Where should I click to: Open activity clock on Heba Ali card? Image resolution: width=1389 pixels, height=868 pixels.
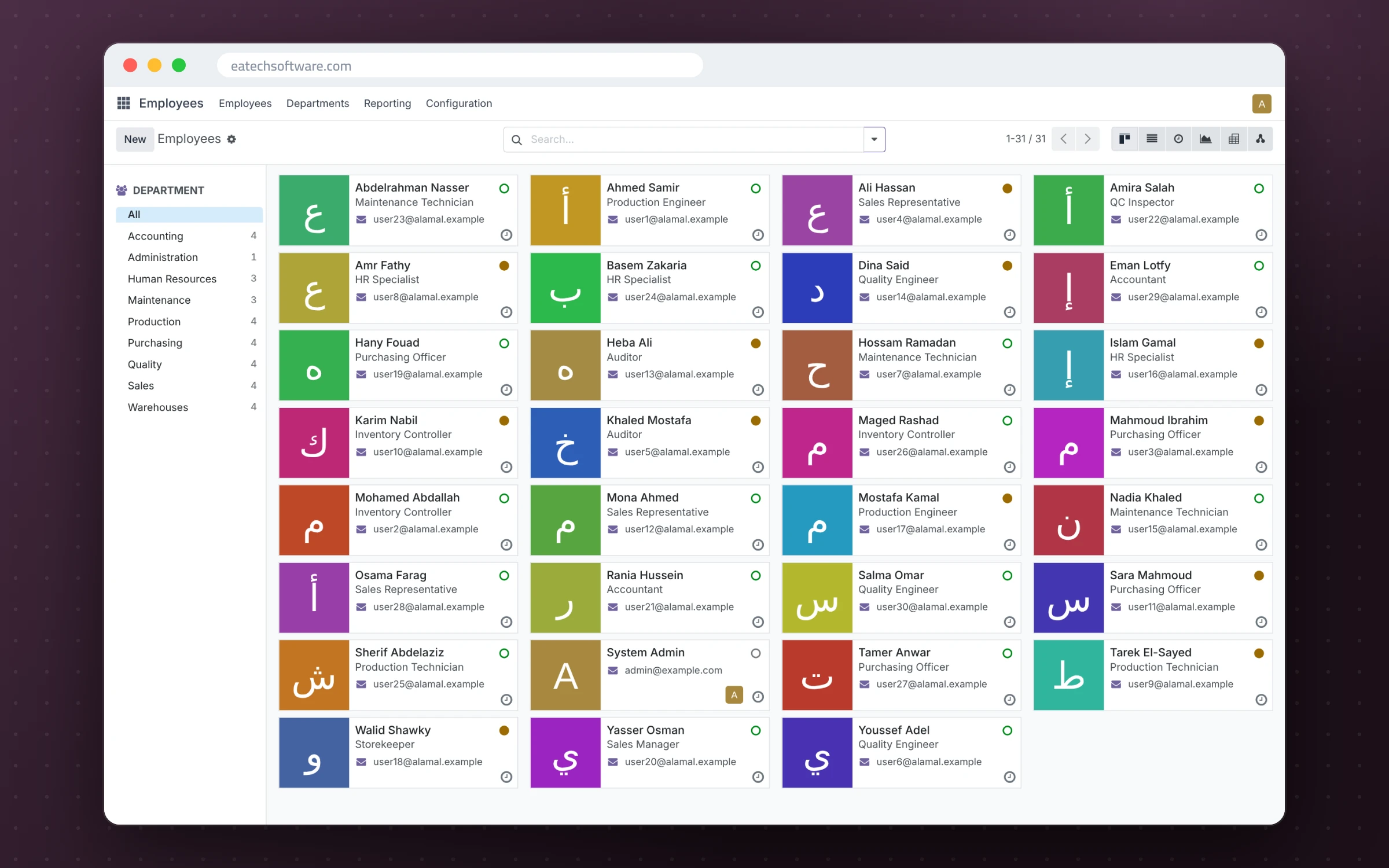(x=758, y=390)
